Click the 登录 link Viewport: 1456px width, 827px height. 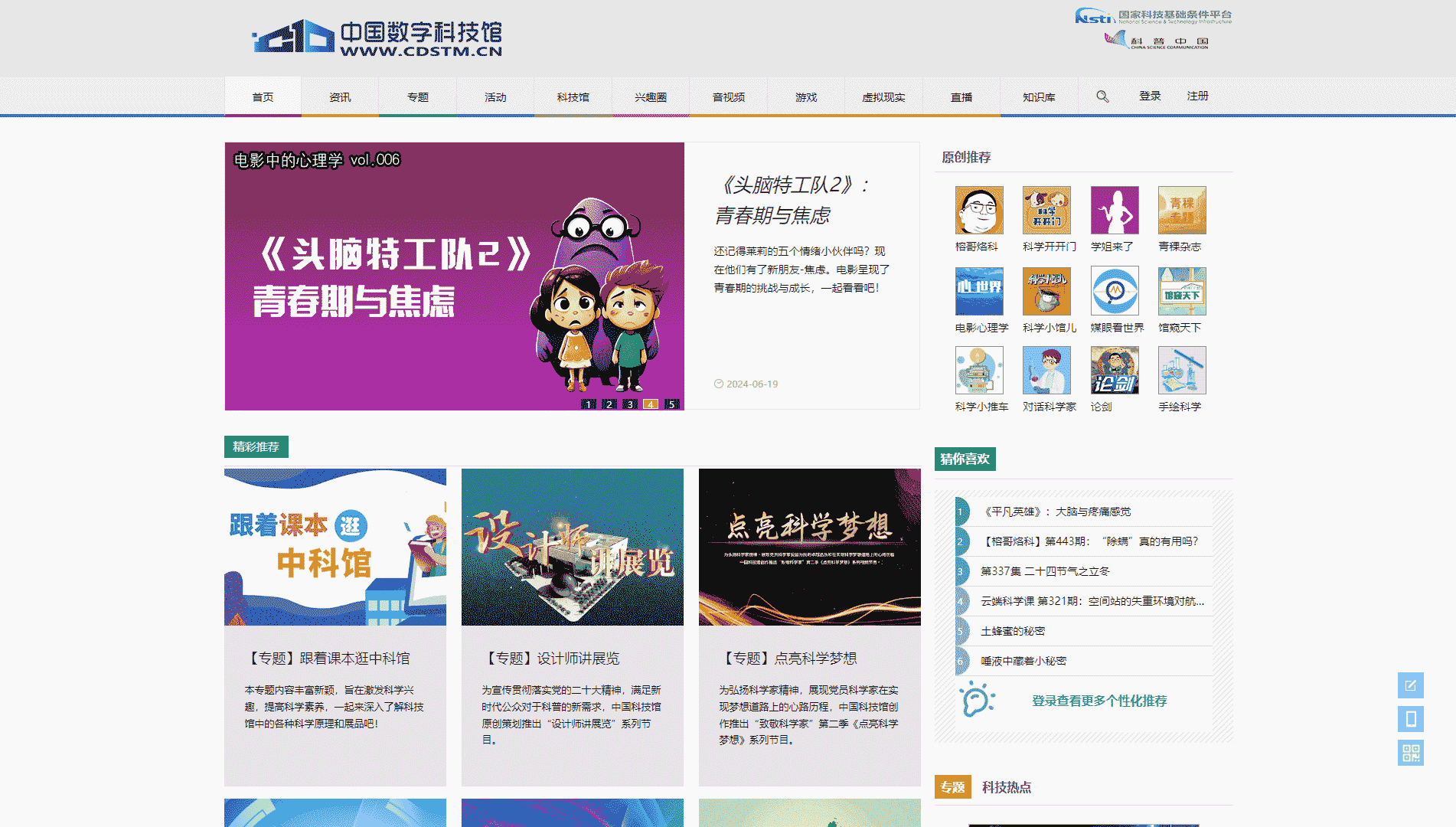1150,96
